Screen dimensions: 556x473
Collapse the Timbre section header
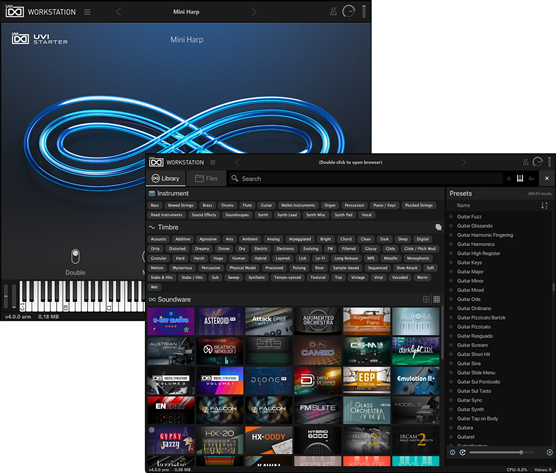tap(164, 227)
